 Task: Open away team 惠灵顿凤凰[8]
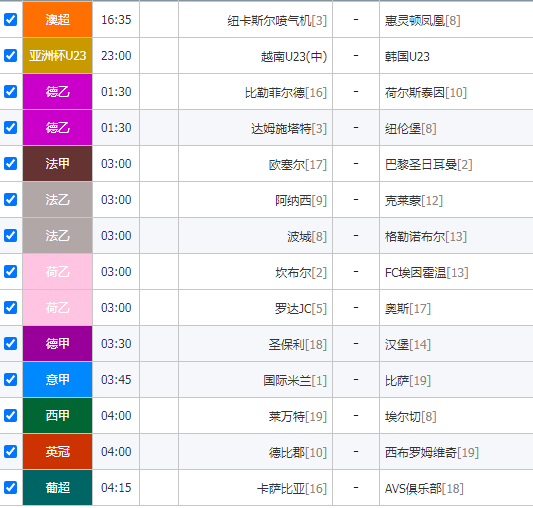(423, 21)
